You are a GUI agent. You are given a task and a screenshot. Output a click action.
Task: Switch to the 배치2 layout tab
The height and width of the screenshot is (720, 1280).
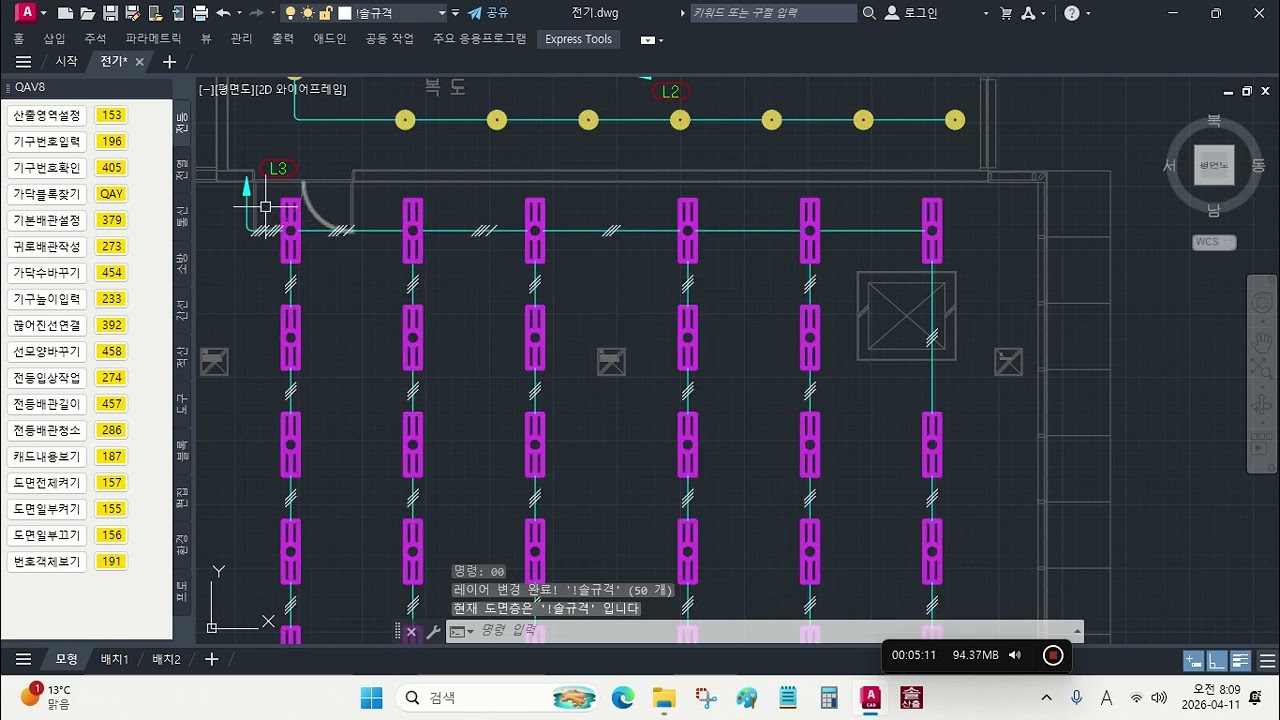[166, 659]
